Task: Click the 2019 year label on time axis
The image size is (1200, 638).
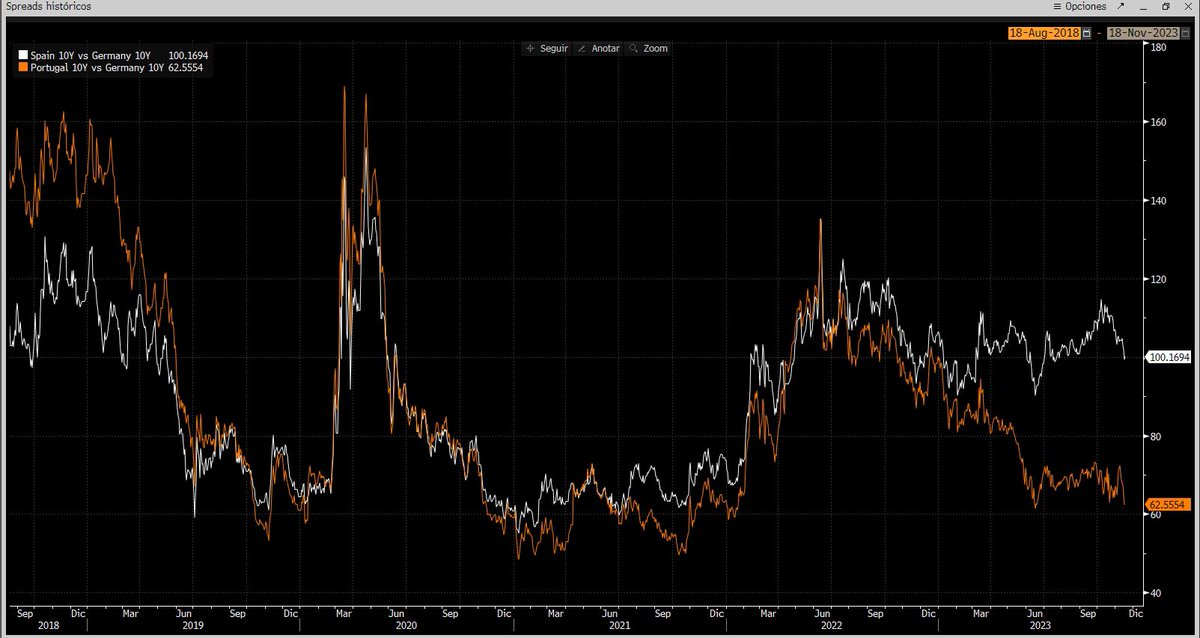Action: [195, 625]
